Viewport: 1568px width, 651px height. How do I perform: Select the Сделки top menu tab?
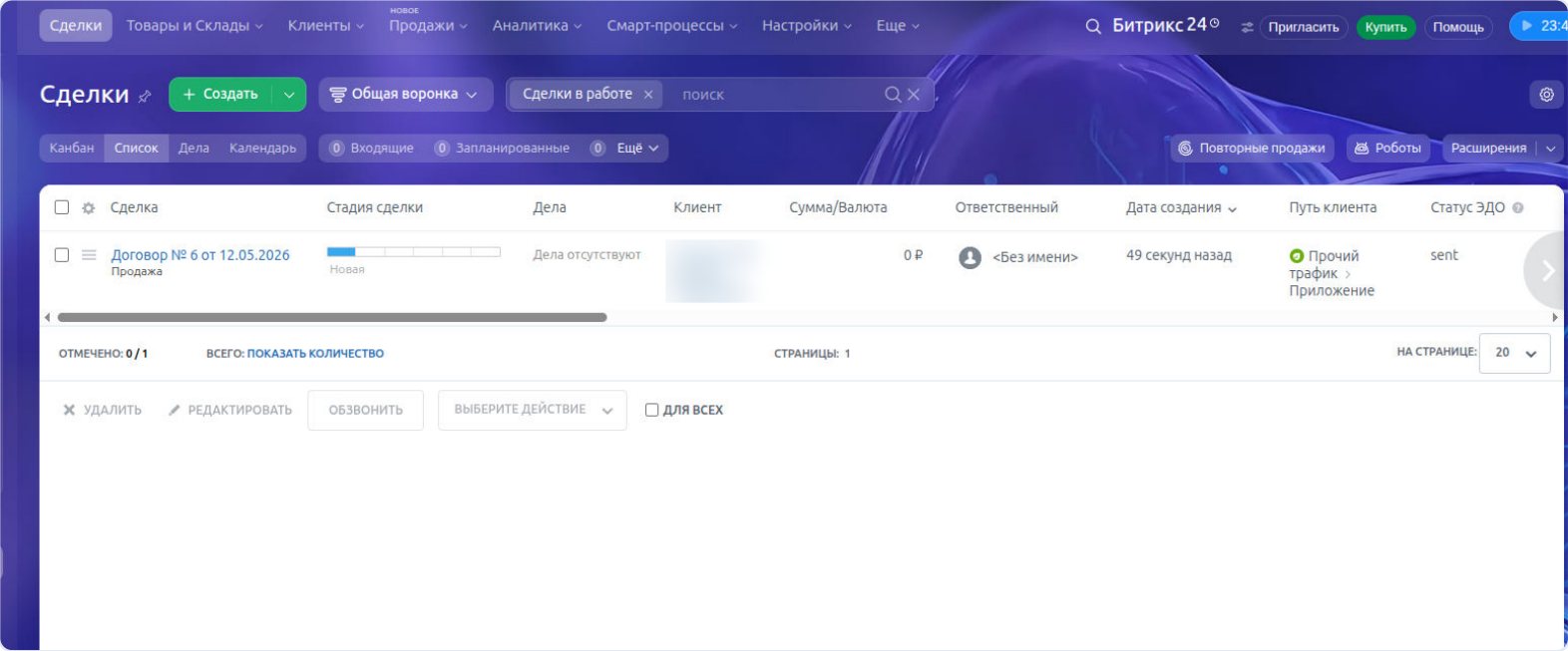point(76,26)
